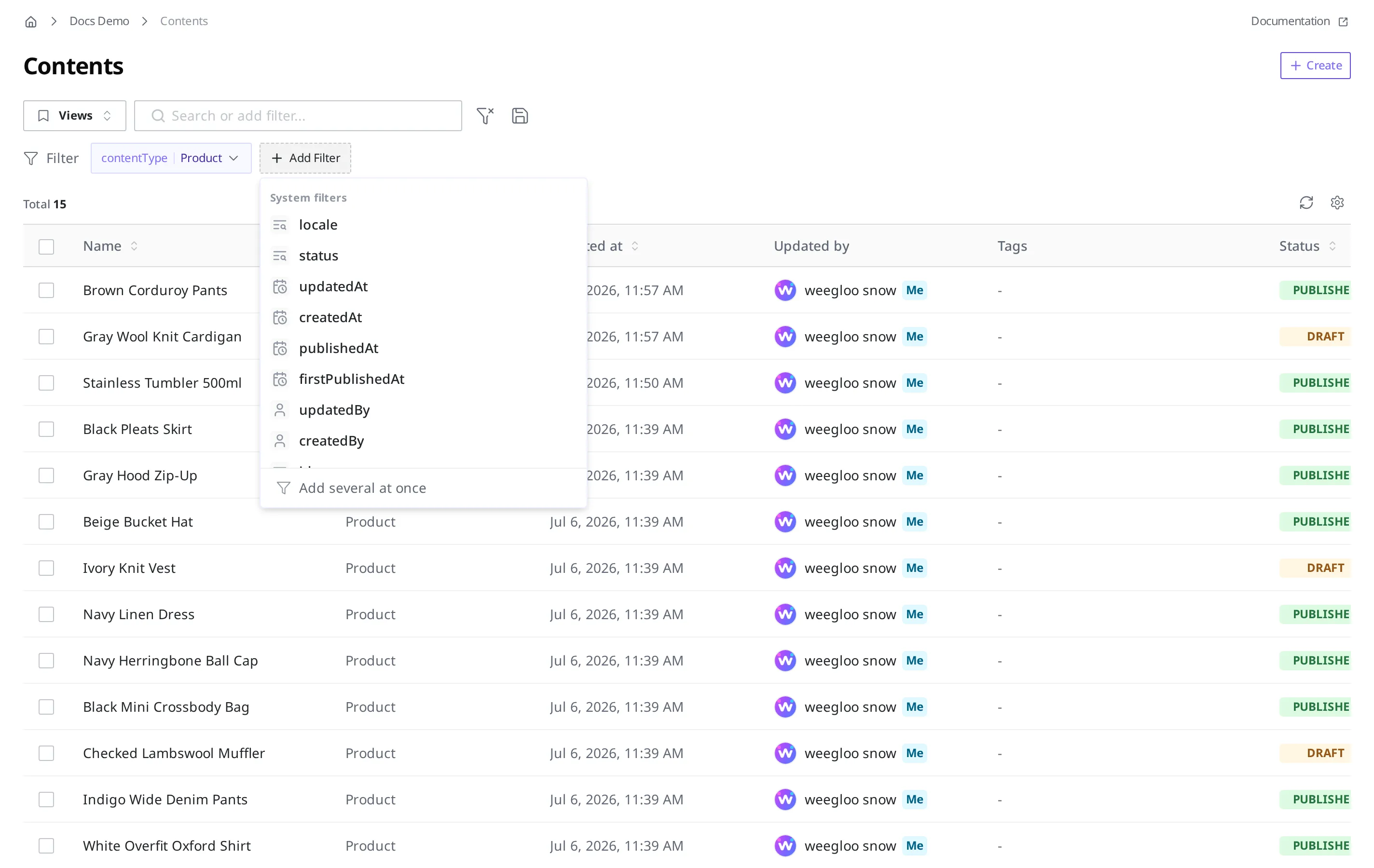Tick checkbox for Checked Lambswool Muffler
1374x868 pixels.
46,753
